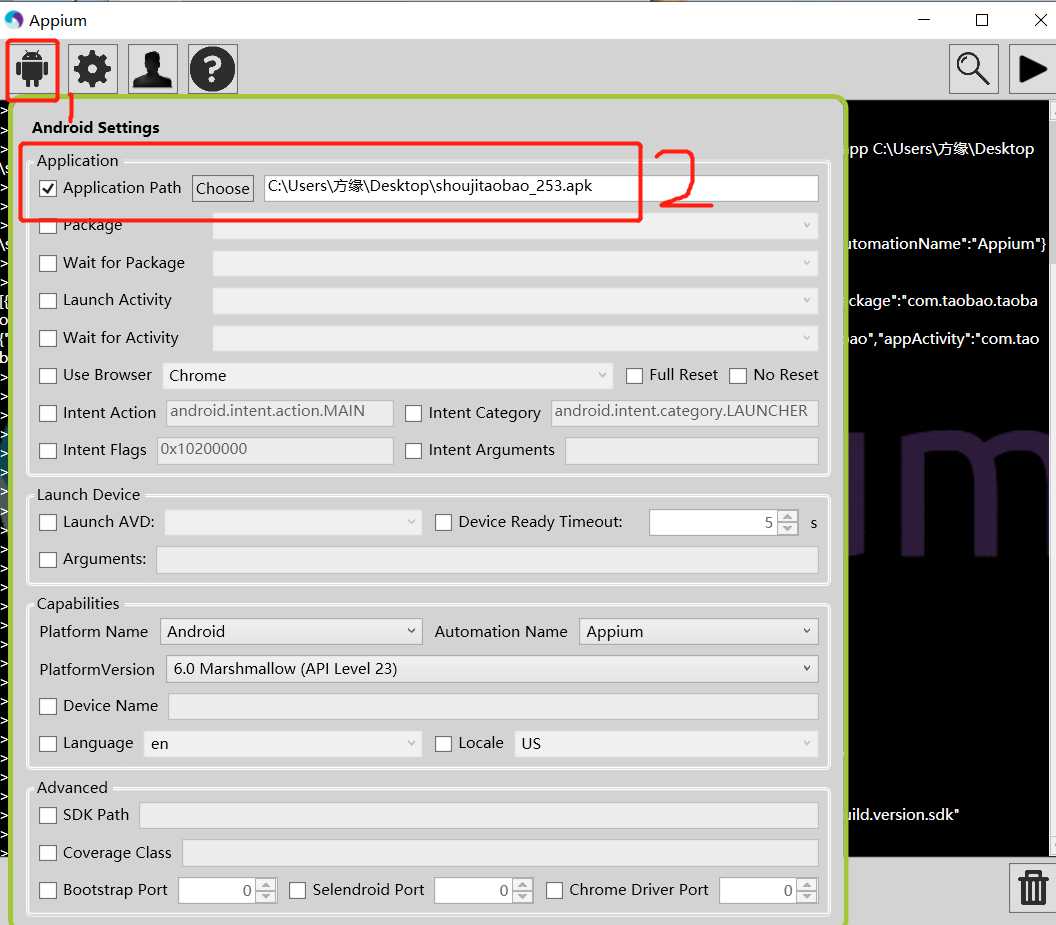
Task: Decrease the Selendroid Port value
Action: pyautogui.click(x=523, y=897)
